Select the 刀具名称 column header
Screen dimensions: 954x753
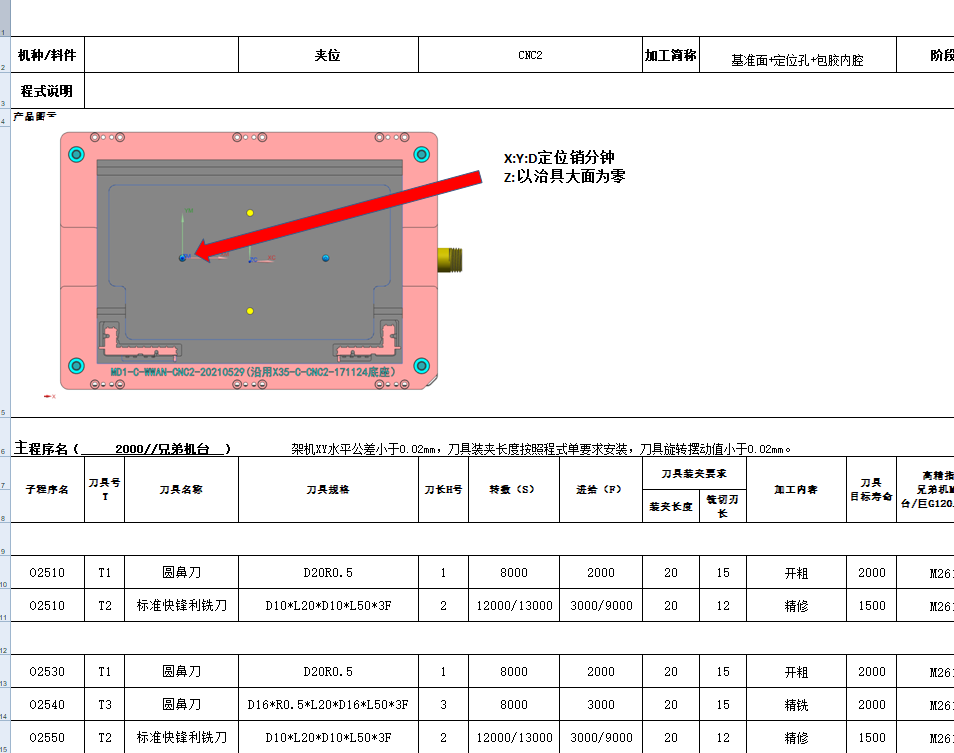coord(180,490)
